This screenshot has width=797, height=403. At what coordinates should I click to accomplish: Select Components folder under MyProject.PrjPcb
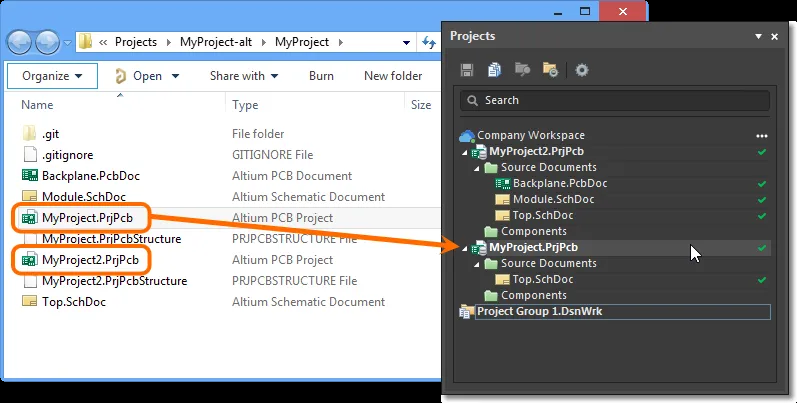click(x=534, y=296)
